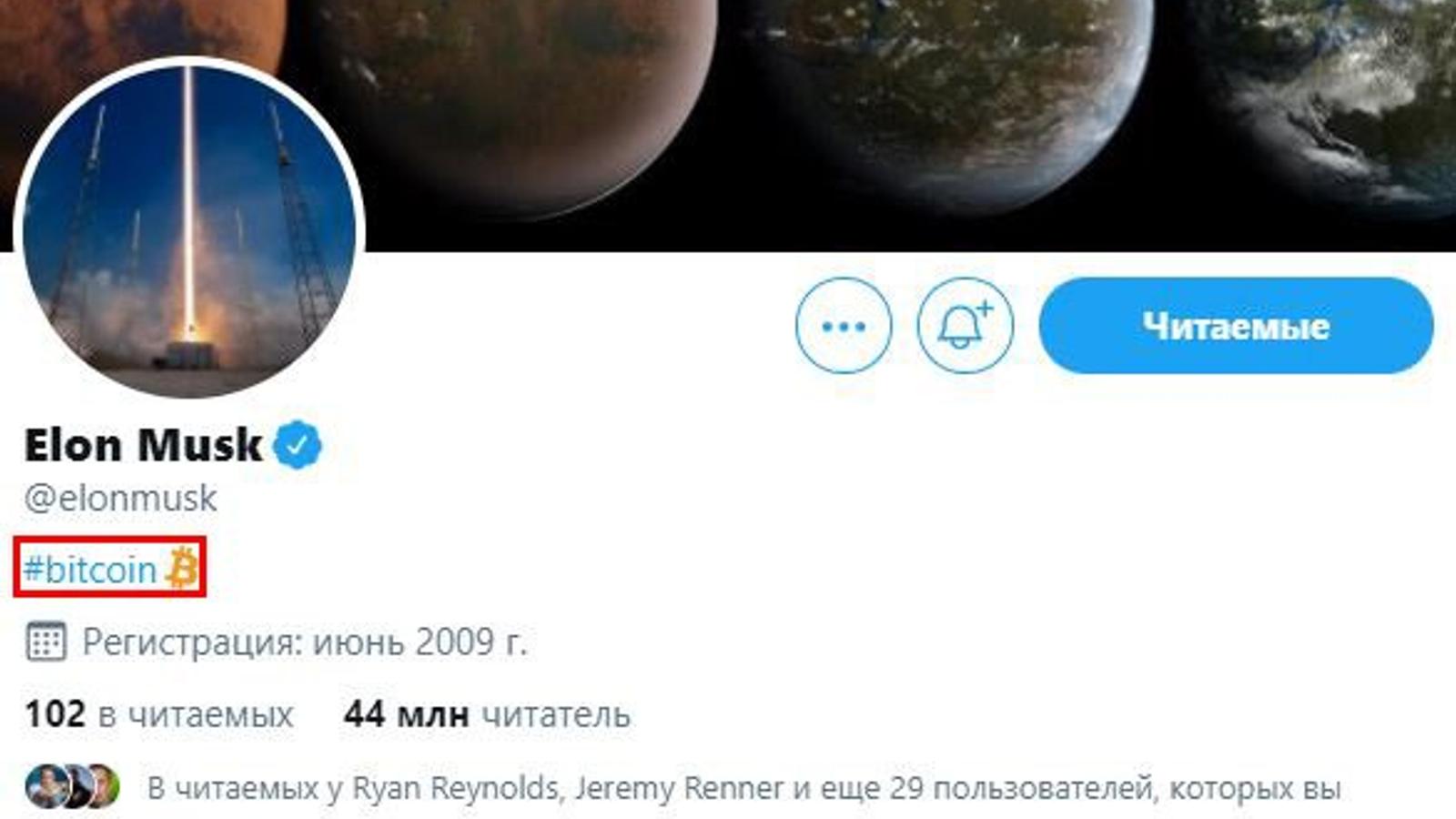This screenshot has height=819, width=1456.
Task: Click the Jeremy Renner name in followers text
Action: coord(679,787)
